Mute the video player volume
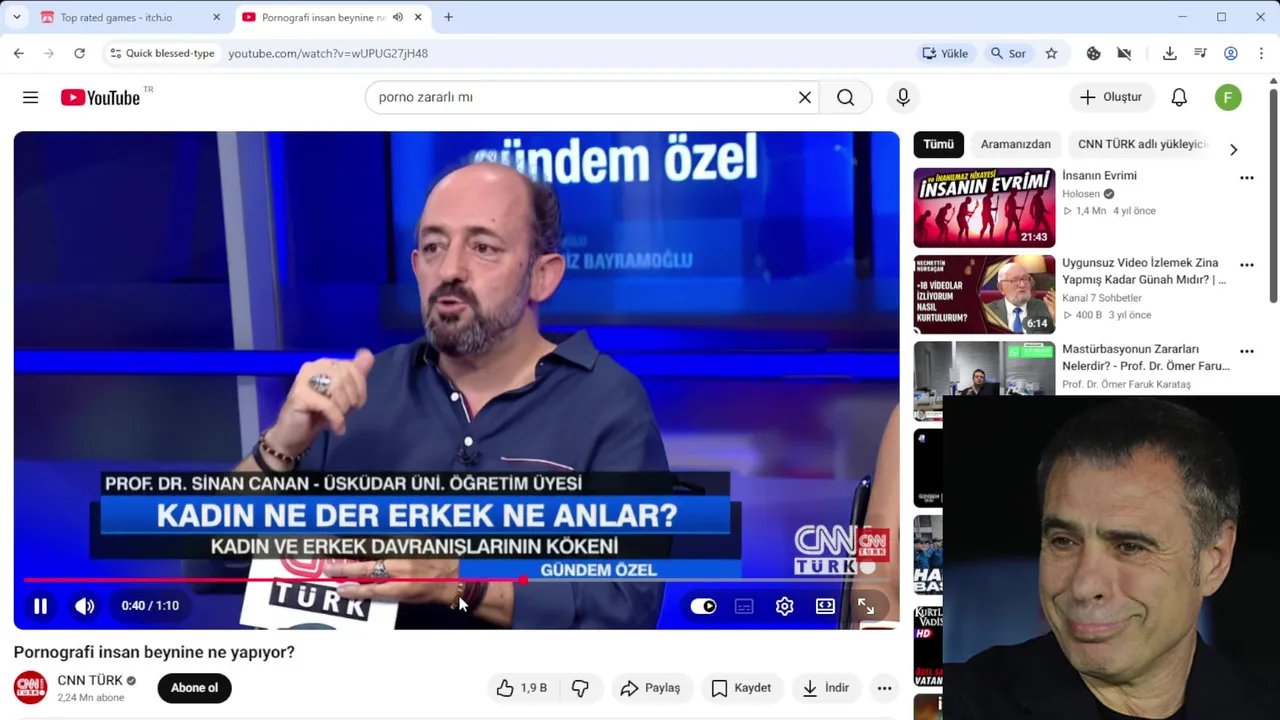Image resolution: width=1280 pixels, height=720 pixels. pos(85,605)
